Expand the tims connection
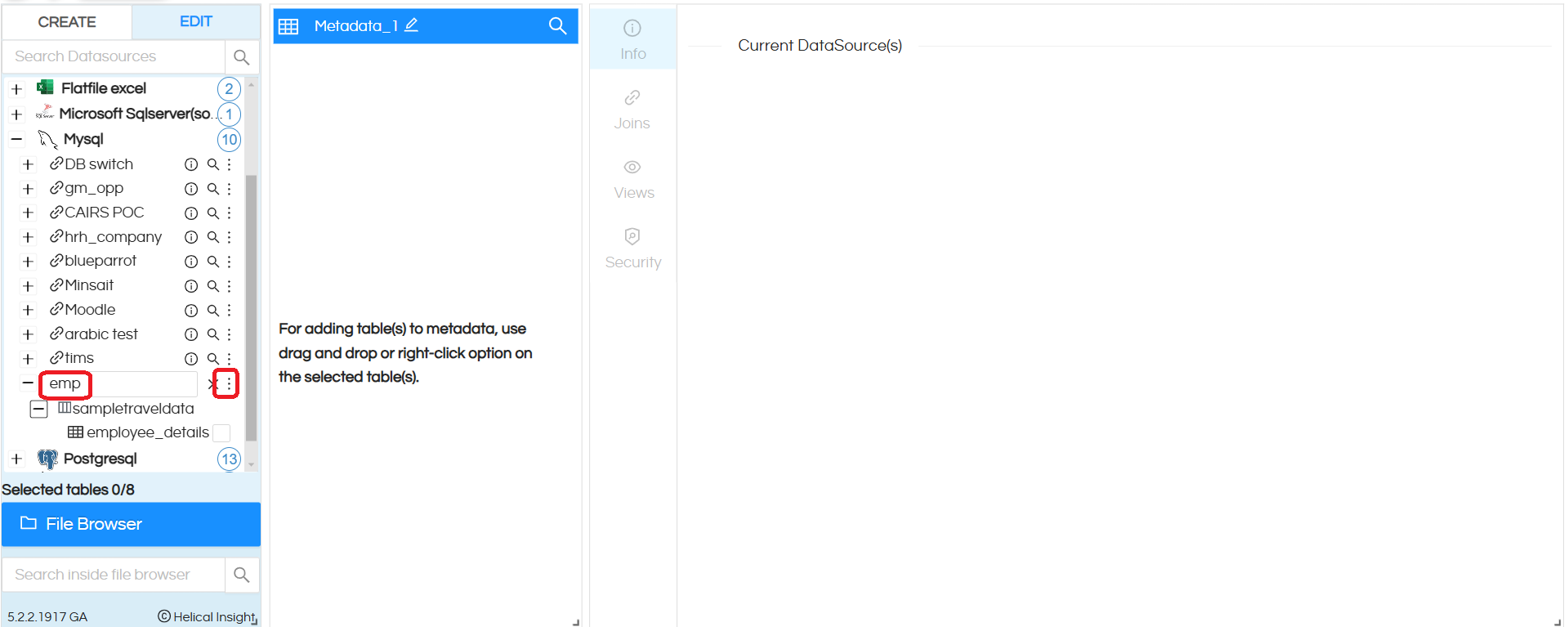Image resolution: width=1568 pixels, height=627 pixels. point(28,359)
